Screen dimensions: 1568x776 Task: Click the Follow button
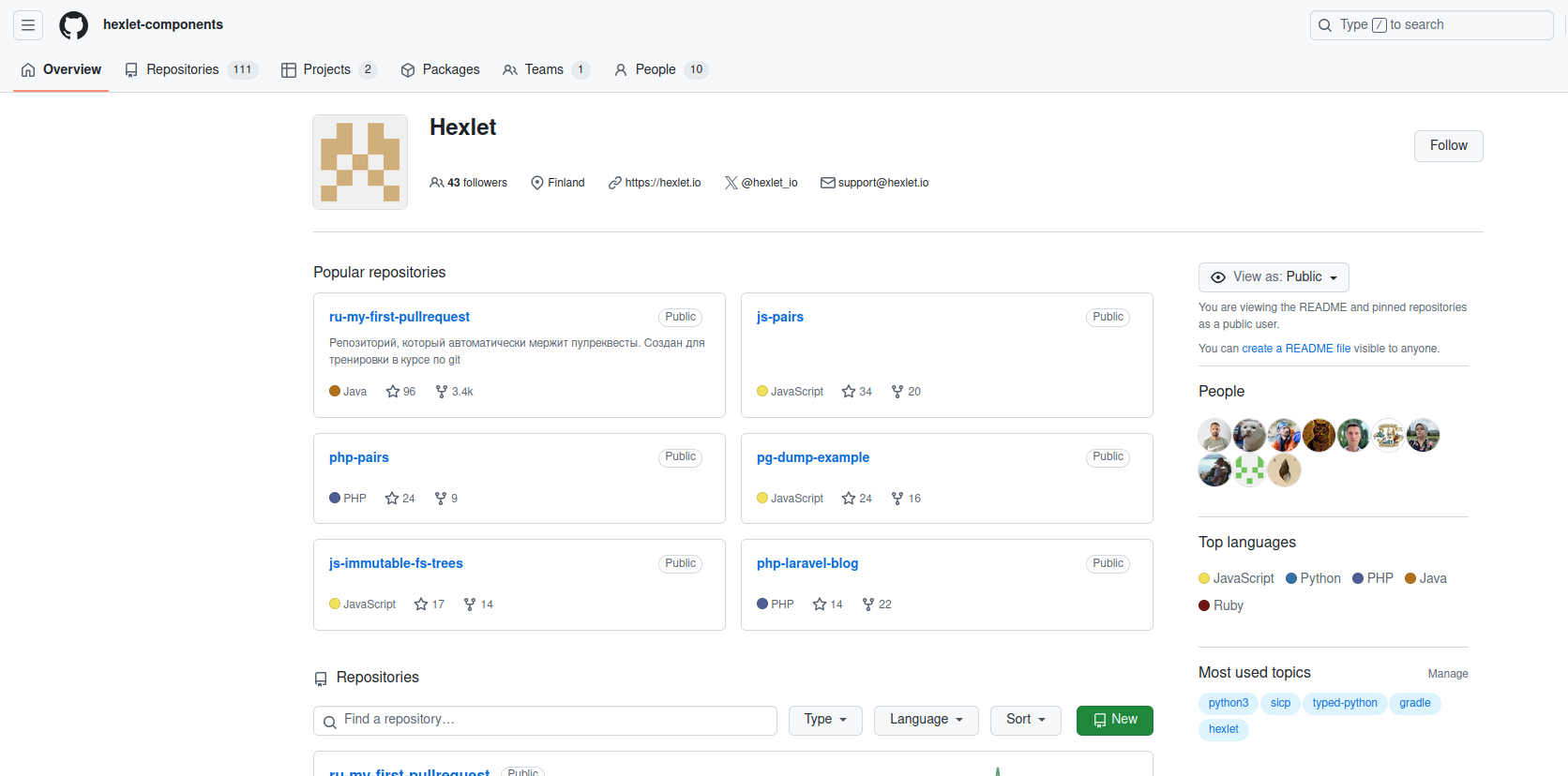(1449, 146)
